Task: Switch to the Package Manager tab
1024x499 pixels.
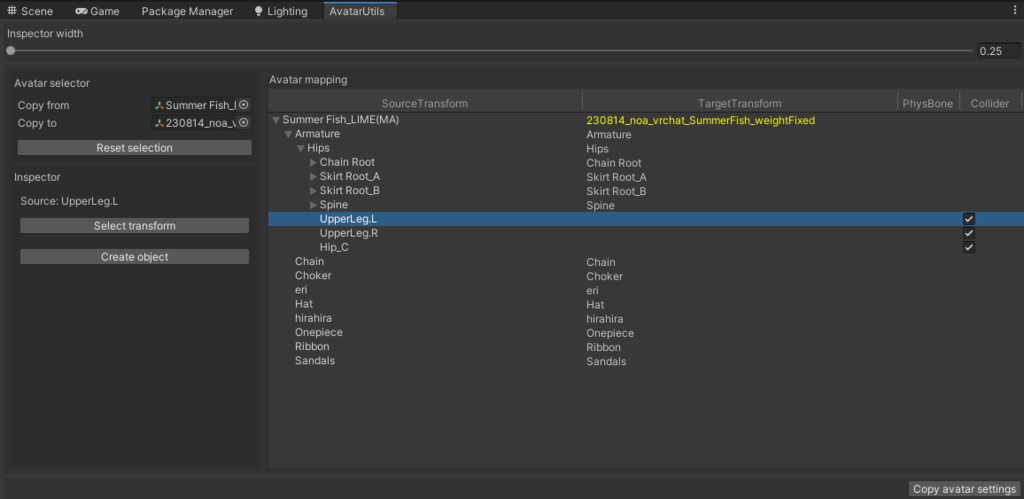Action: coord(187,11)
